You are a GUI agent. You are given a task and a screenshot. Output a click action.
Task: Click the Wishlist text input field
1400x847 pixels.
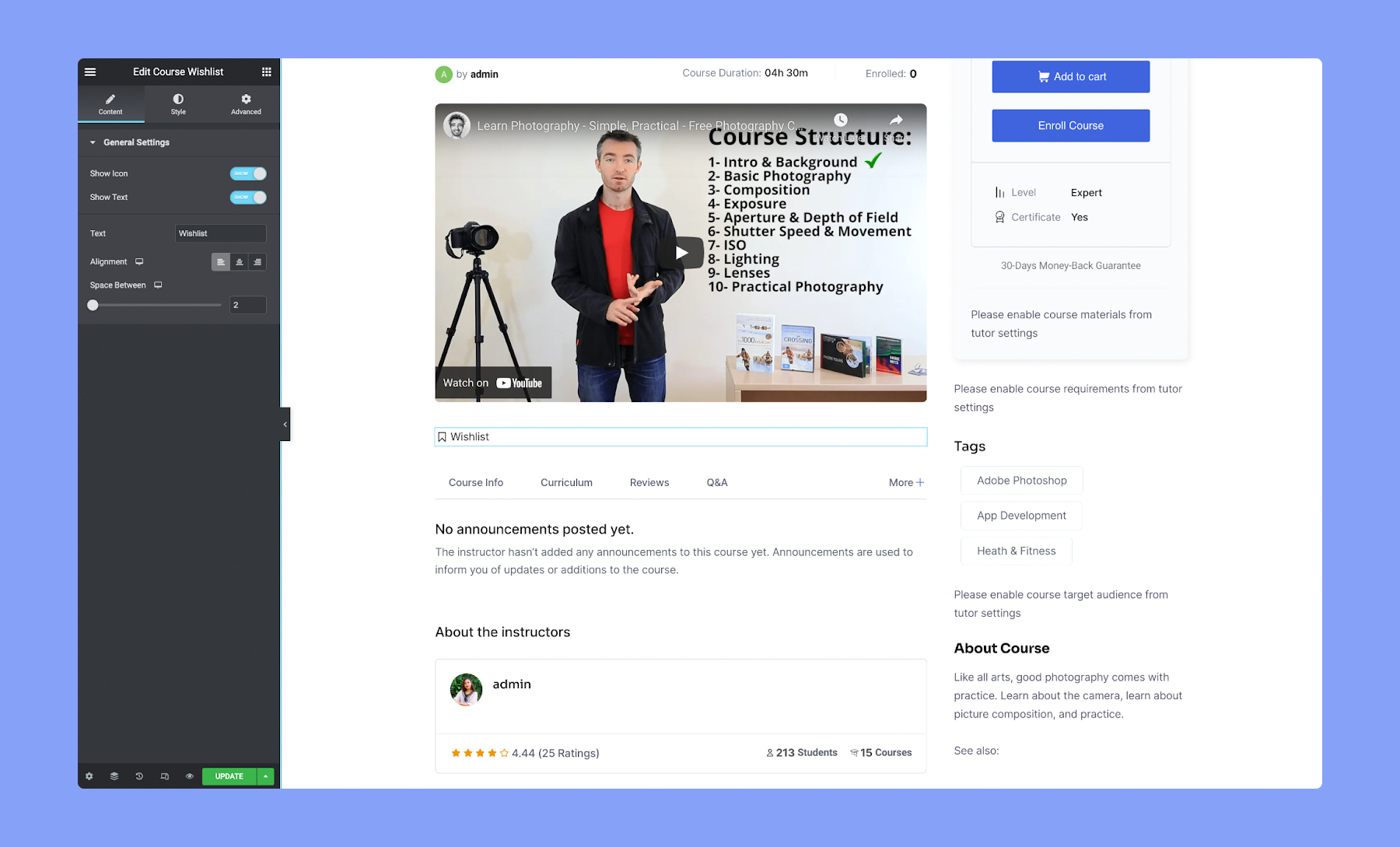coord(221,233)
